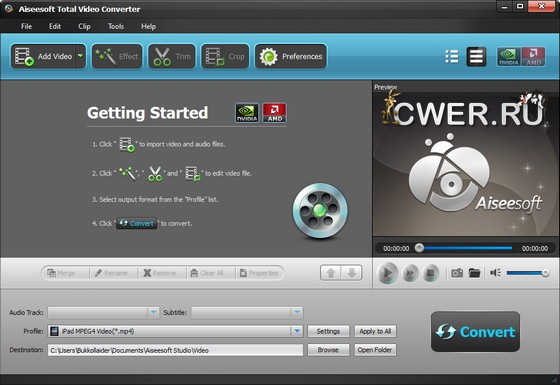Switch to the thumbnail list view icon
The height and width of the screenshot is (385, 560).
click(476, 56)
